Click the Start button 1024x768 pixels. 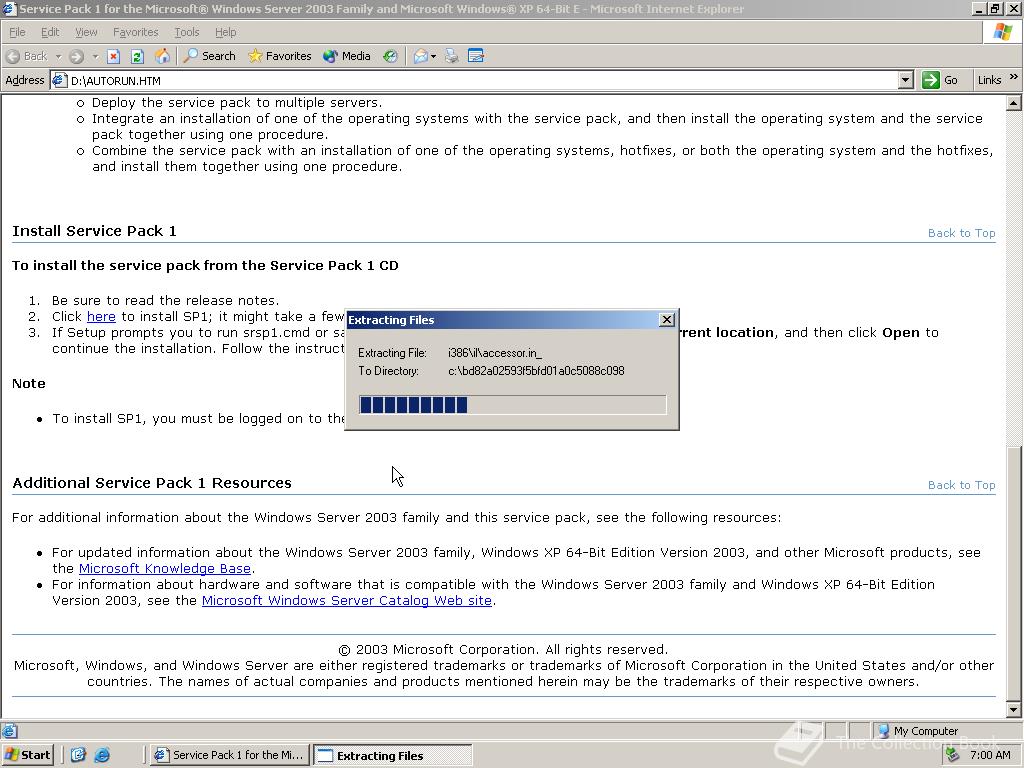click(27, 755)
